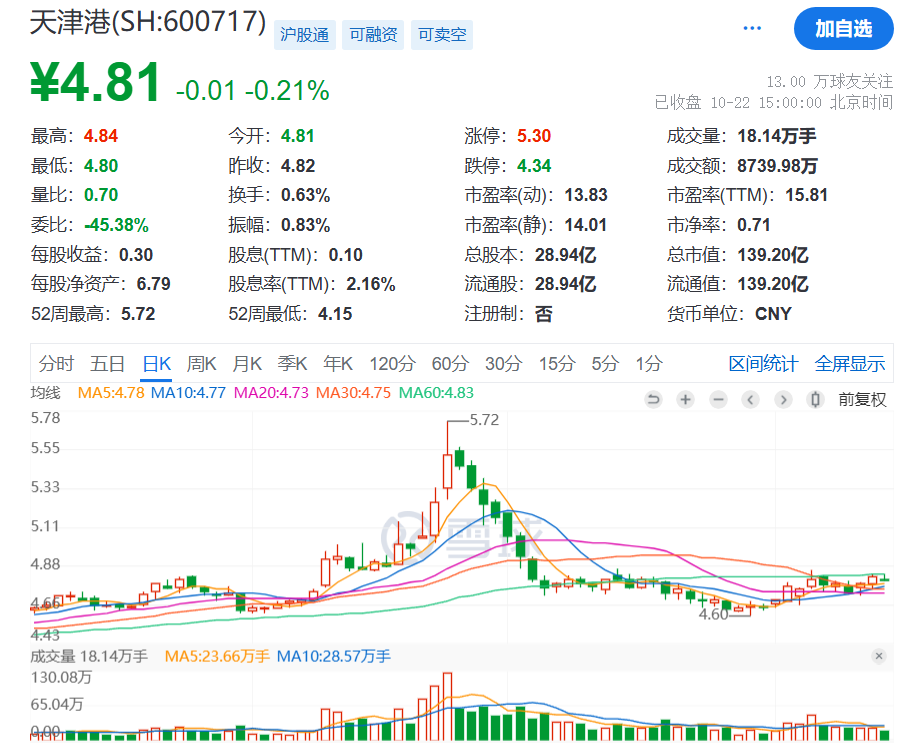Click the 股息率(TTM) 2.16% value

[x=370, y=284]
